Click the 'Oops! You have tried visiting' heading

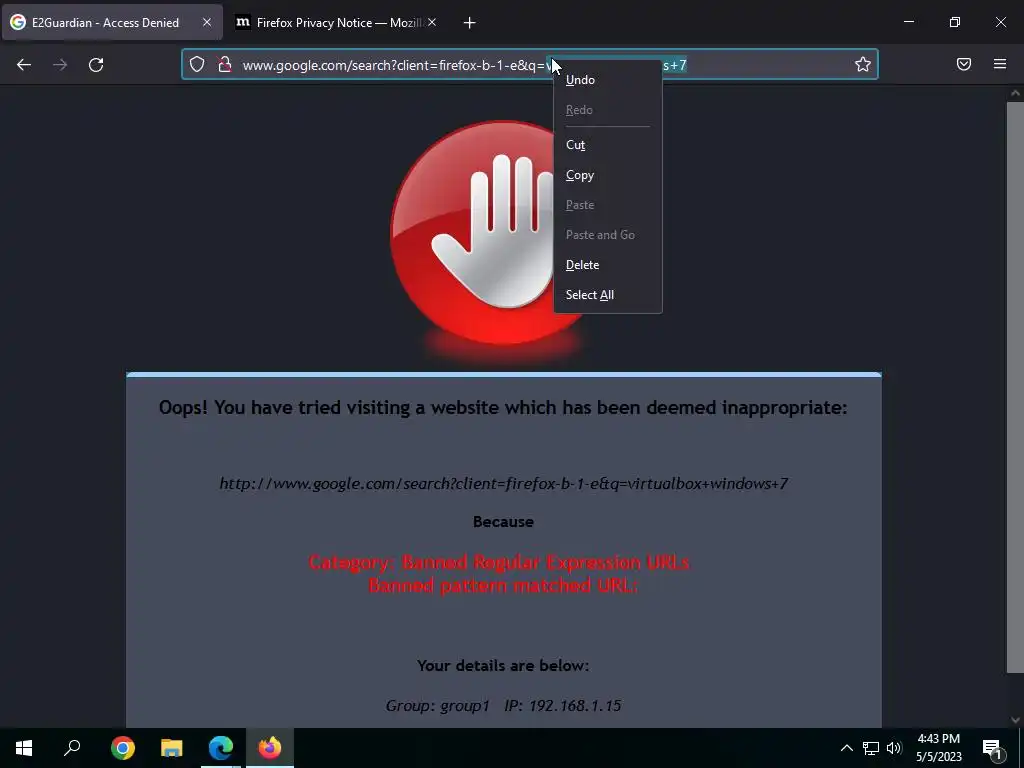[504, 408]
